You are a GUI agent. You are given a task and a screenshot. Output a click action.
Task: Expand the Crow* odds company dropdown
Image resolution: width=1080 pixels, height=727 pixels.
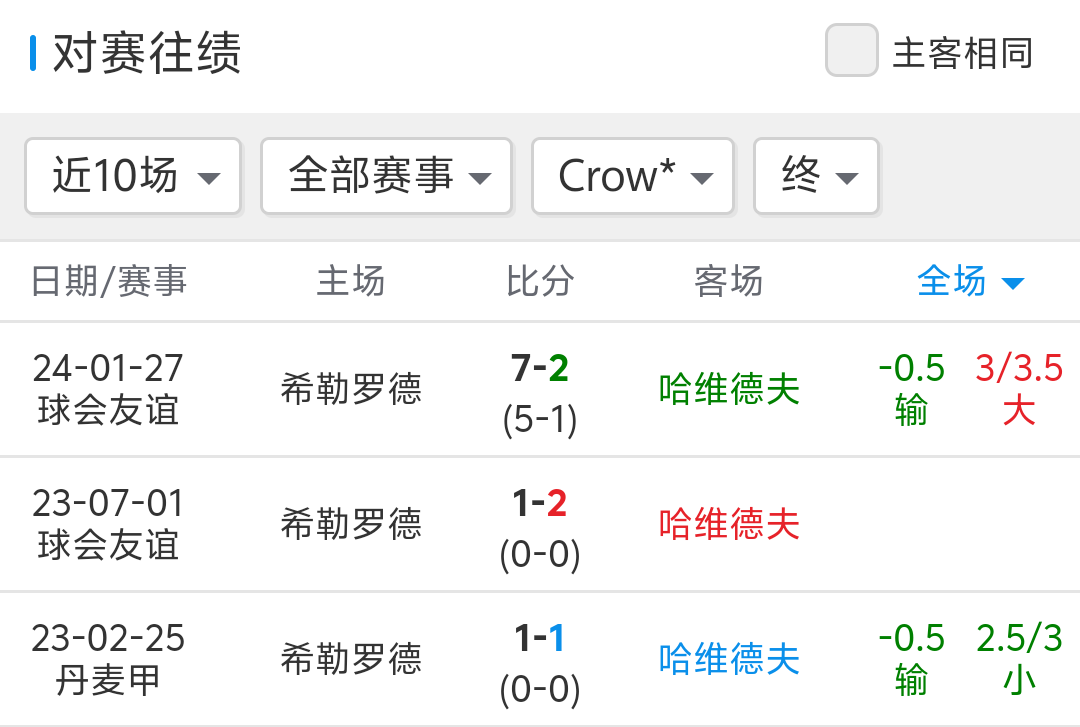click(633, 176)
